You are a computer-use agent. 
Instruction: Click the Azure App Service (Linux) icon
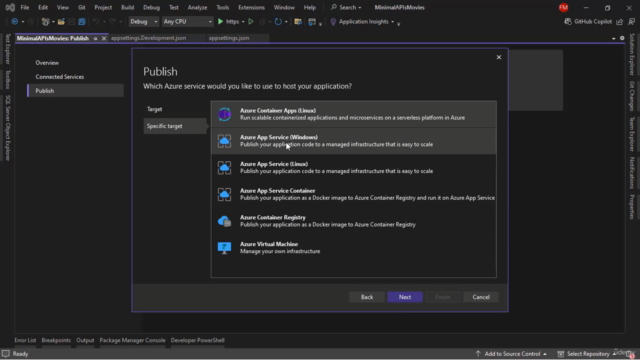point(224,168)
